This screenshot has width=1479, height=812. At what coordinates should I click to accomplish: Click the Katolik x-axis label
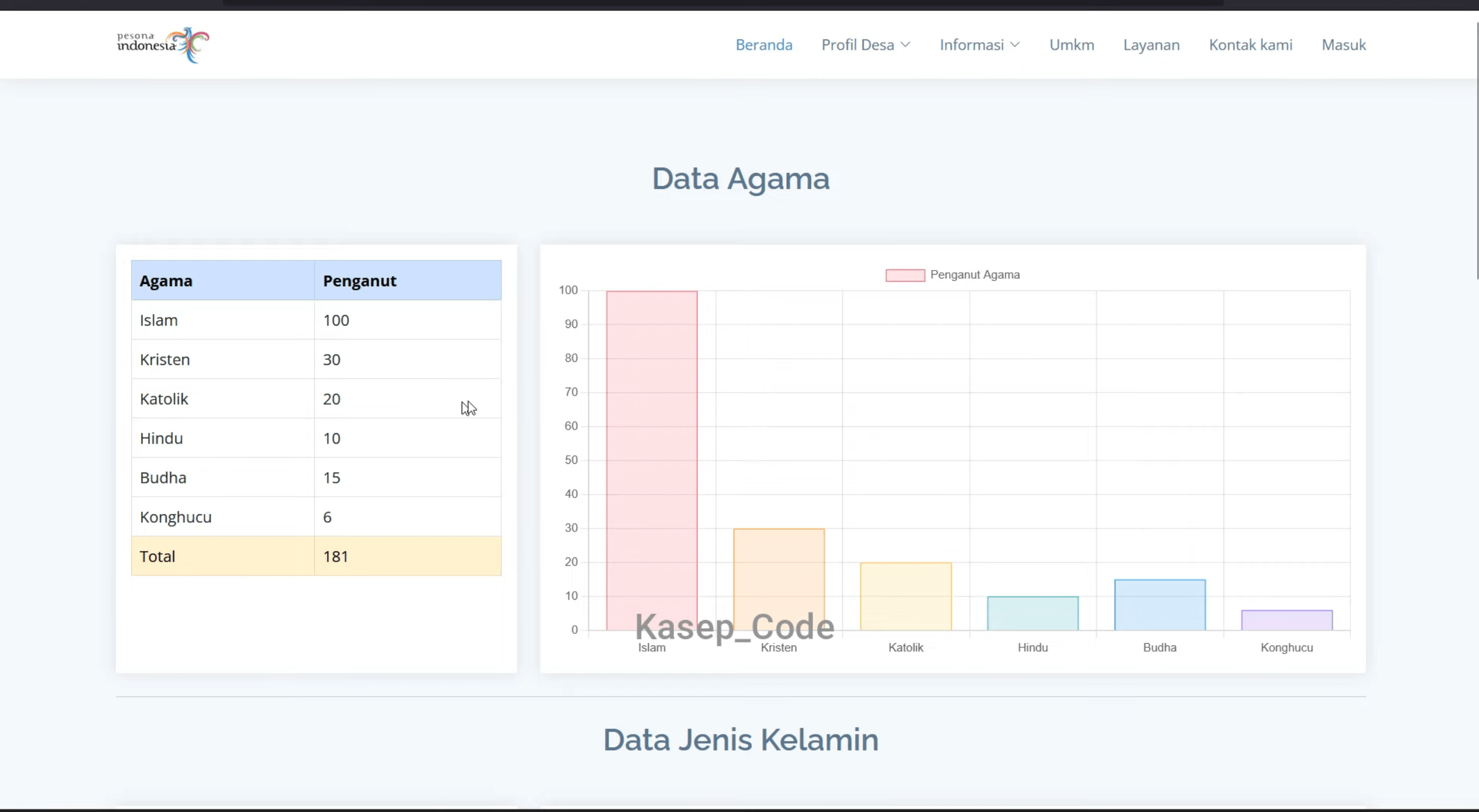tap(906, 648)
